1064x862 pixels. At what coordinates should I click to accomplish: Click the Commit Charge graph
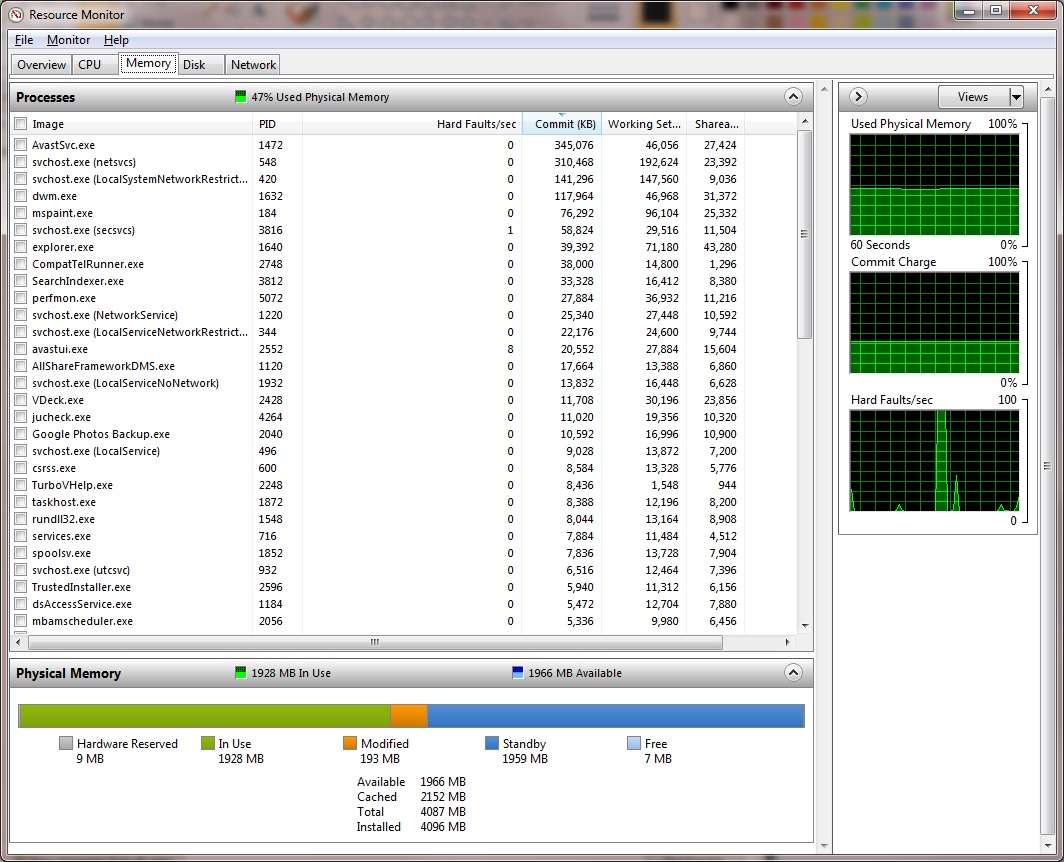(x=934, y=323)
